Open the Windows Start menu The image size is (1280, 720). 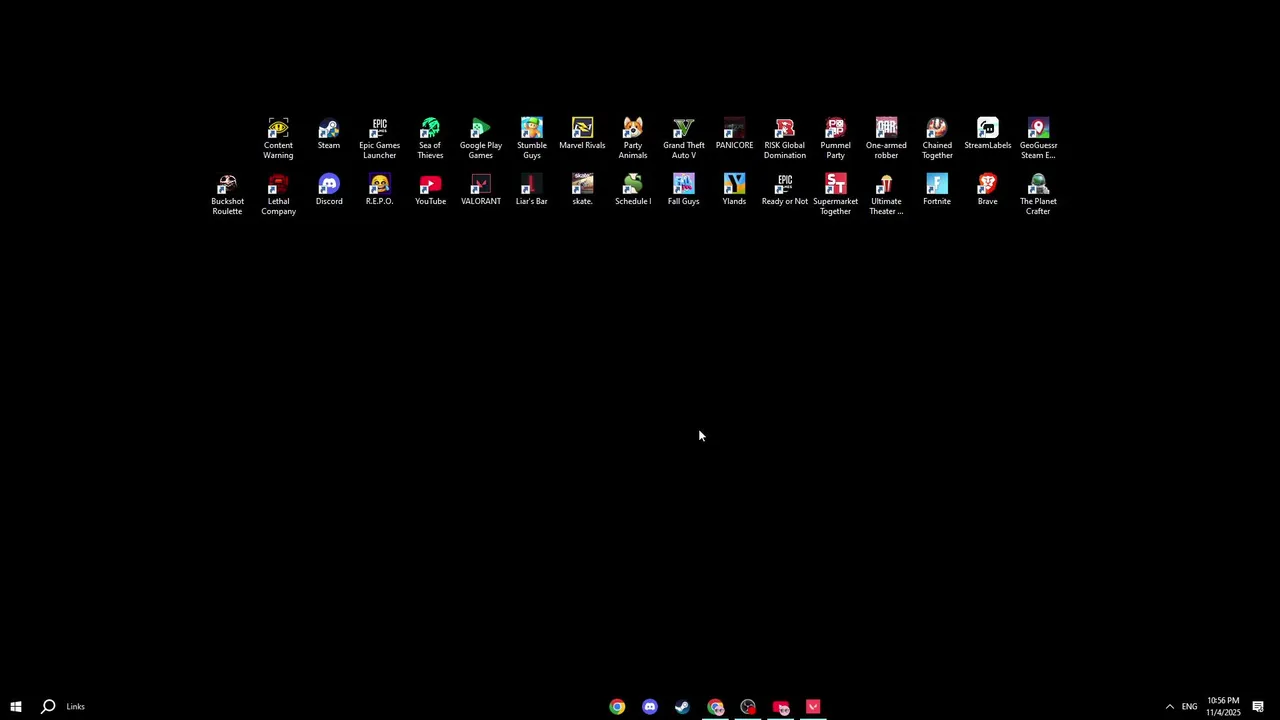(x=16, y=707)
